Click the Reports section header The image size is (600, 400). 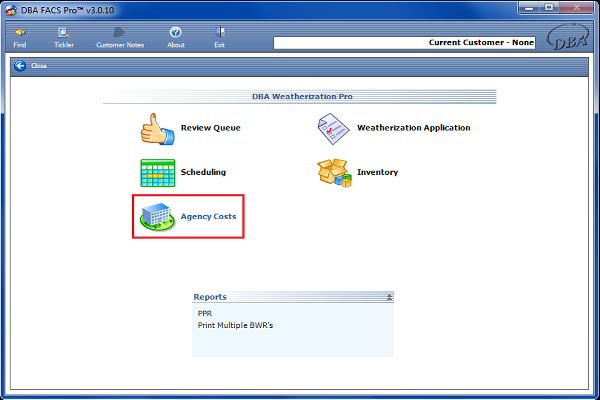[293, 297]
